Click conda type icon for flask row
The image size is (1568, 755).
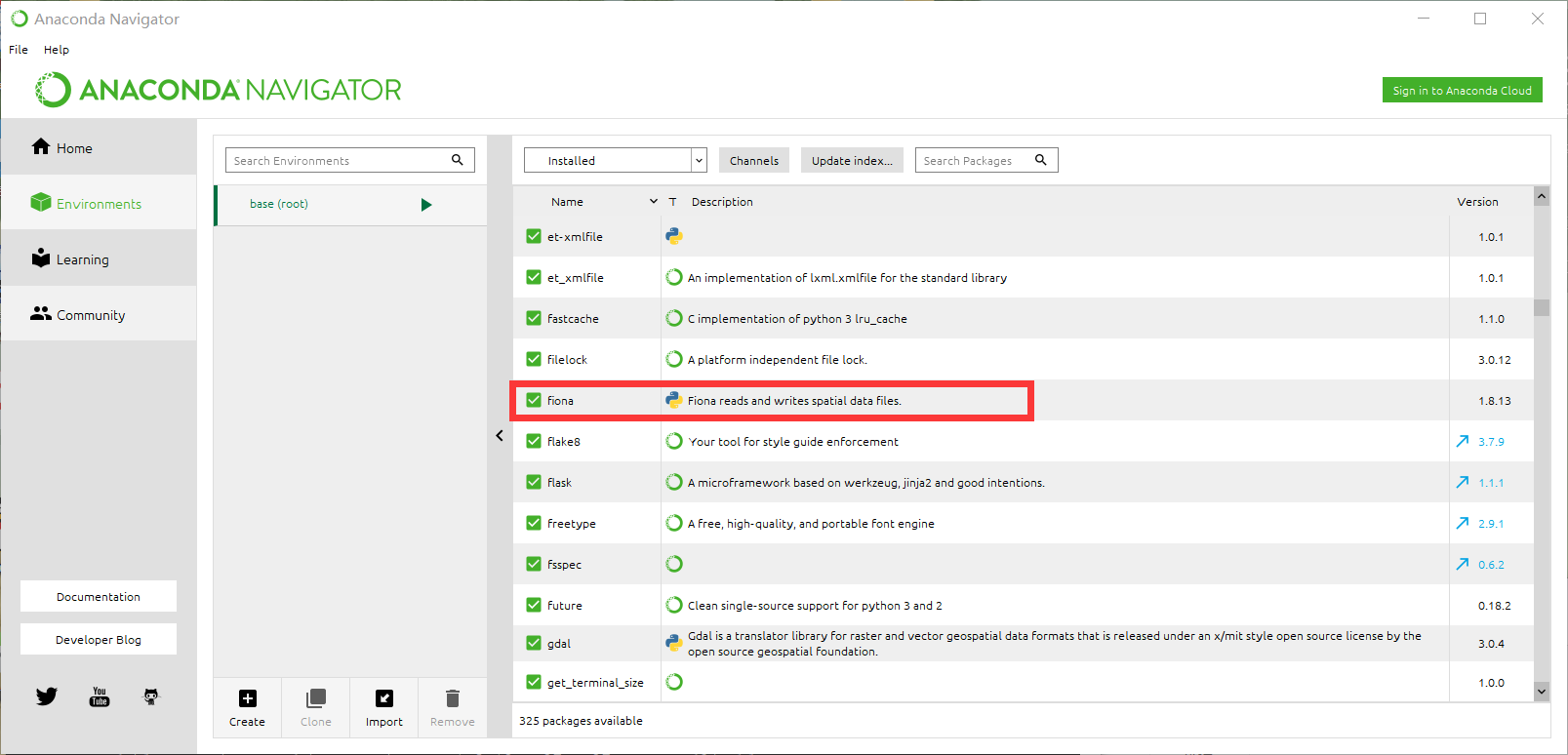pyautogui.click(x=674, y=482)
